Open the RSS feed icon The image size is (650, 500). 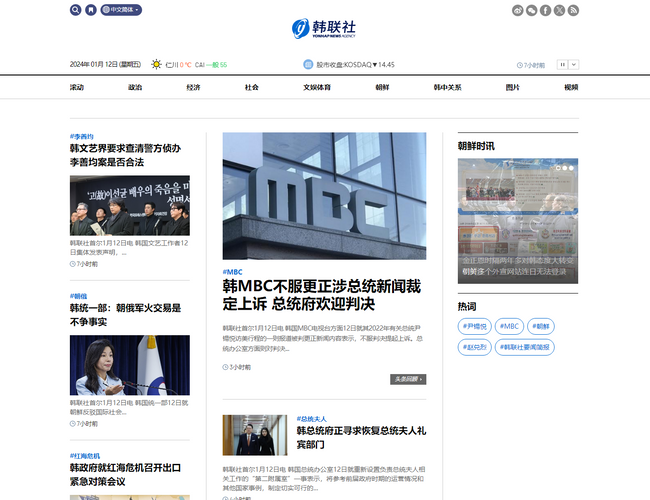click(573, 10)
